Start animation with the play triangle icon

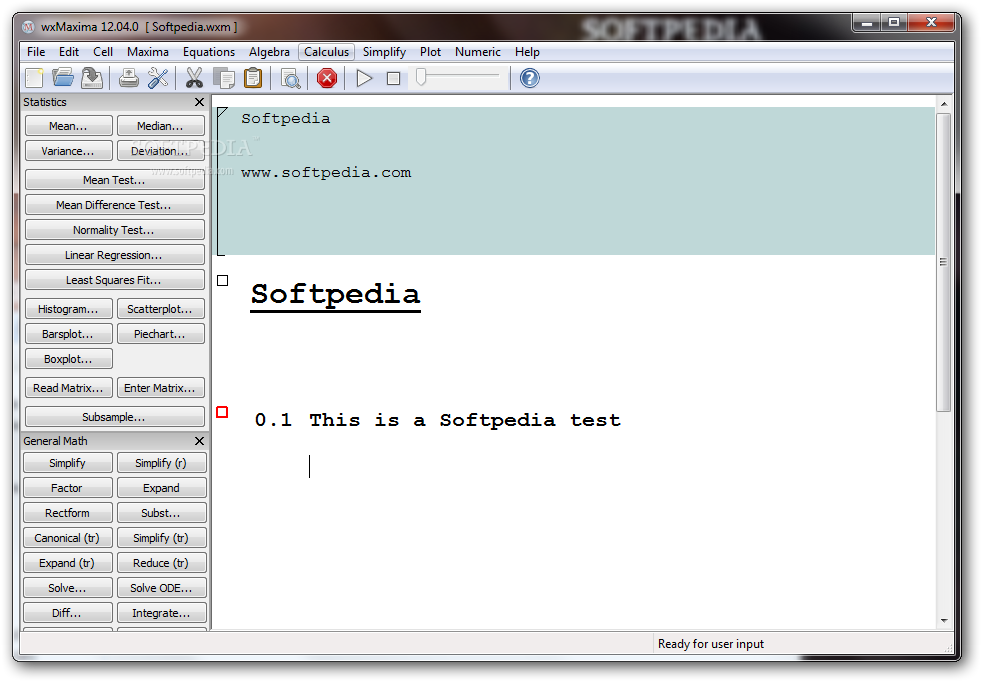click(x=364, y=78)
